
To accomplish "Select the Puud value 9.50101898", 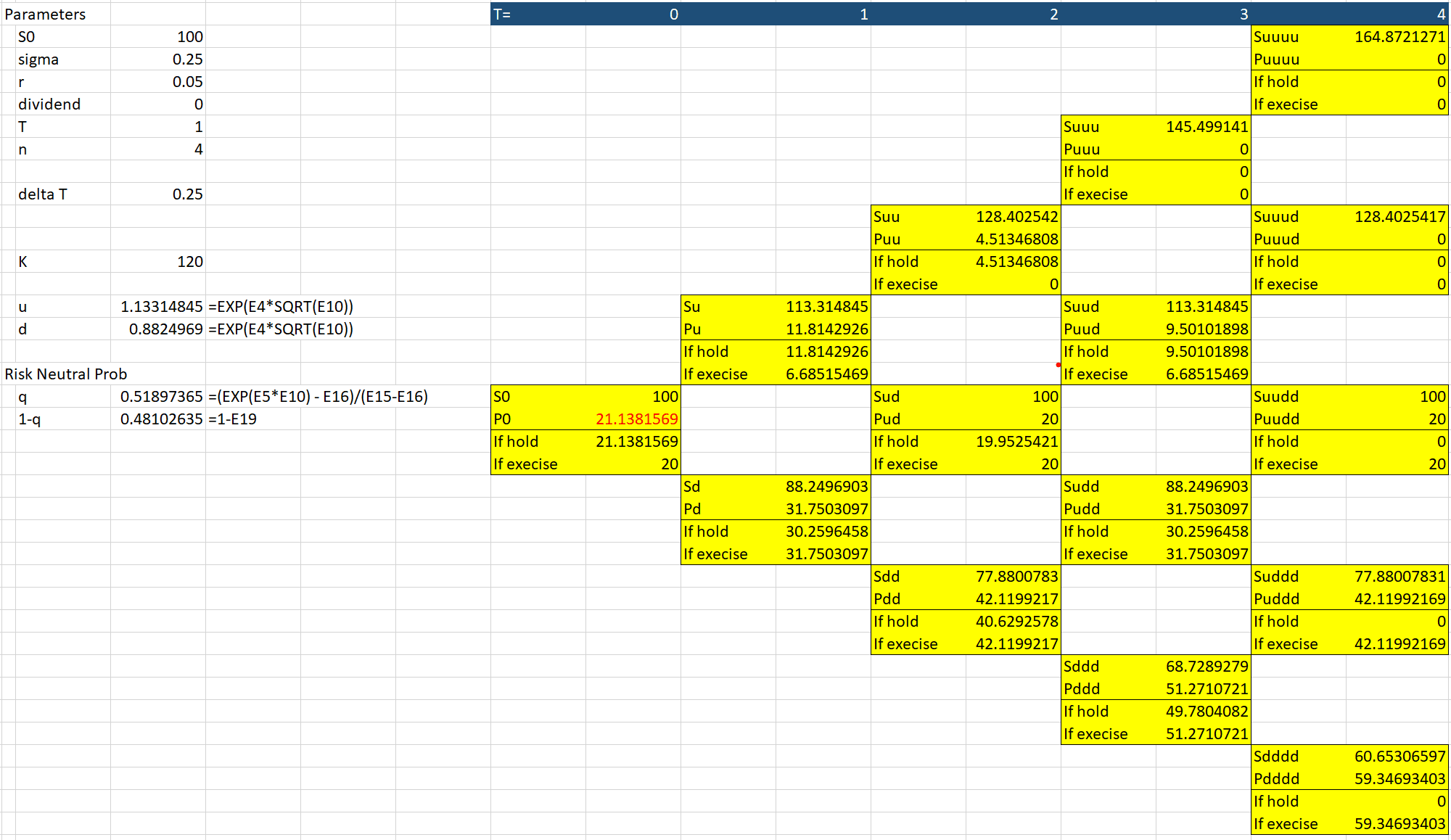I will (1204, 329).
